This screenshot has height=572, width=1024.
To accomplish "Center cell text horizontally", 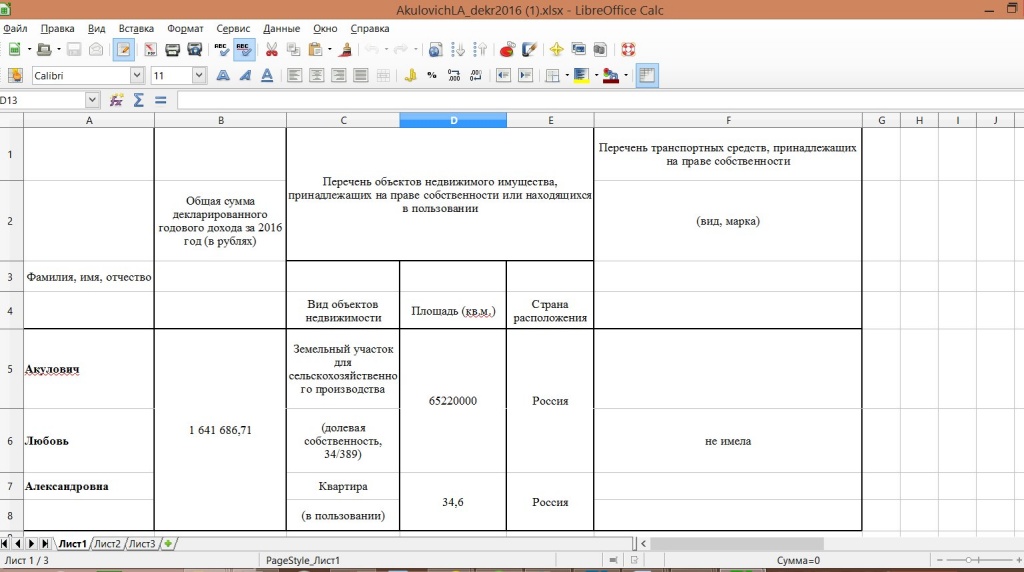I will 317,76.
